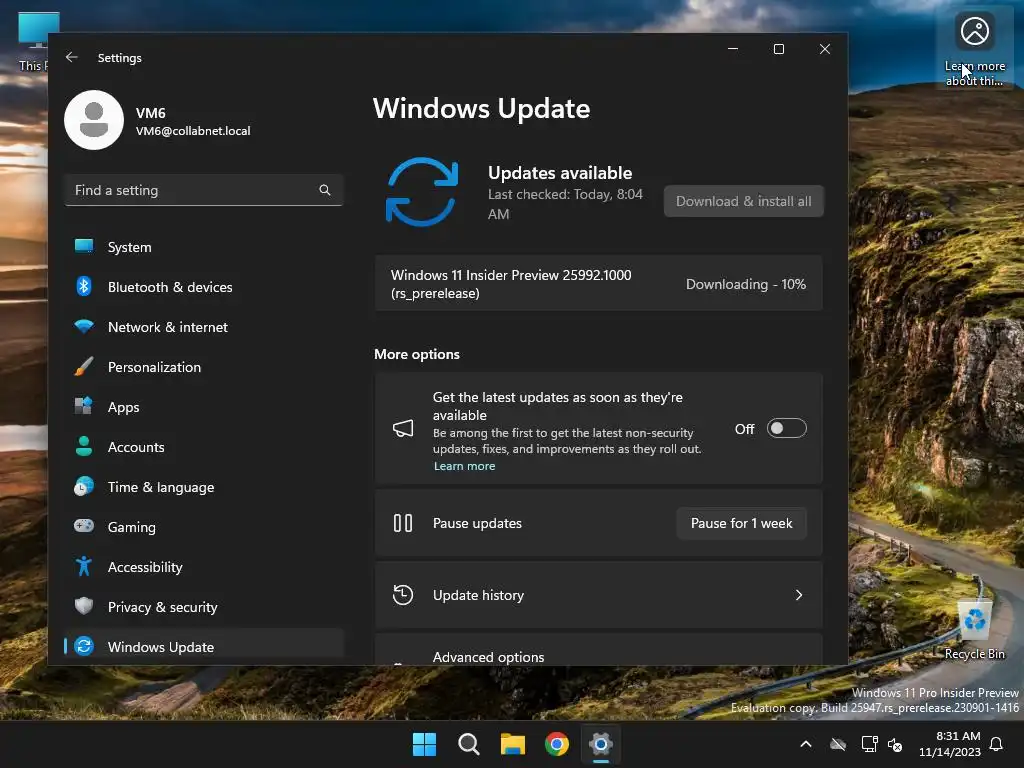The width and height of the screenshot is (1024, 768).
Task: Click the back arrow in Settings
Action: [72, 57]
